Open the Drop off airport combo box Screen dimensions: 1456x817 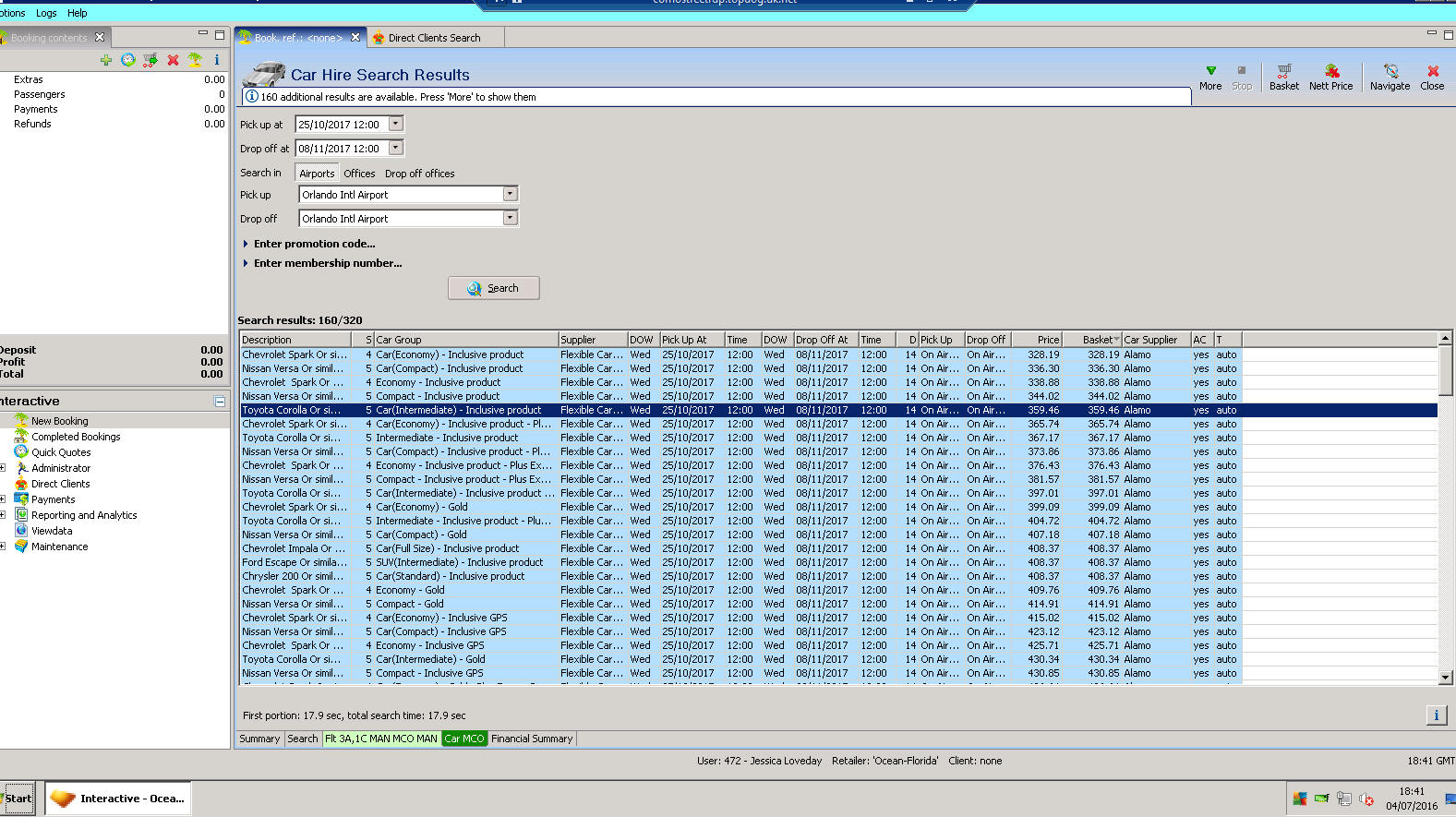point(510,219)
